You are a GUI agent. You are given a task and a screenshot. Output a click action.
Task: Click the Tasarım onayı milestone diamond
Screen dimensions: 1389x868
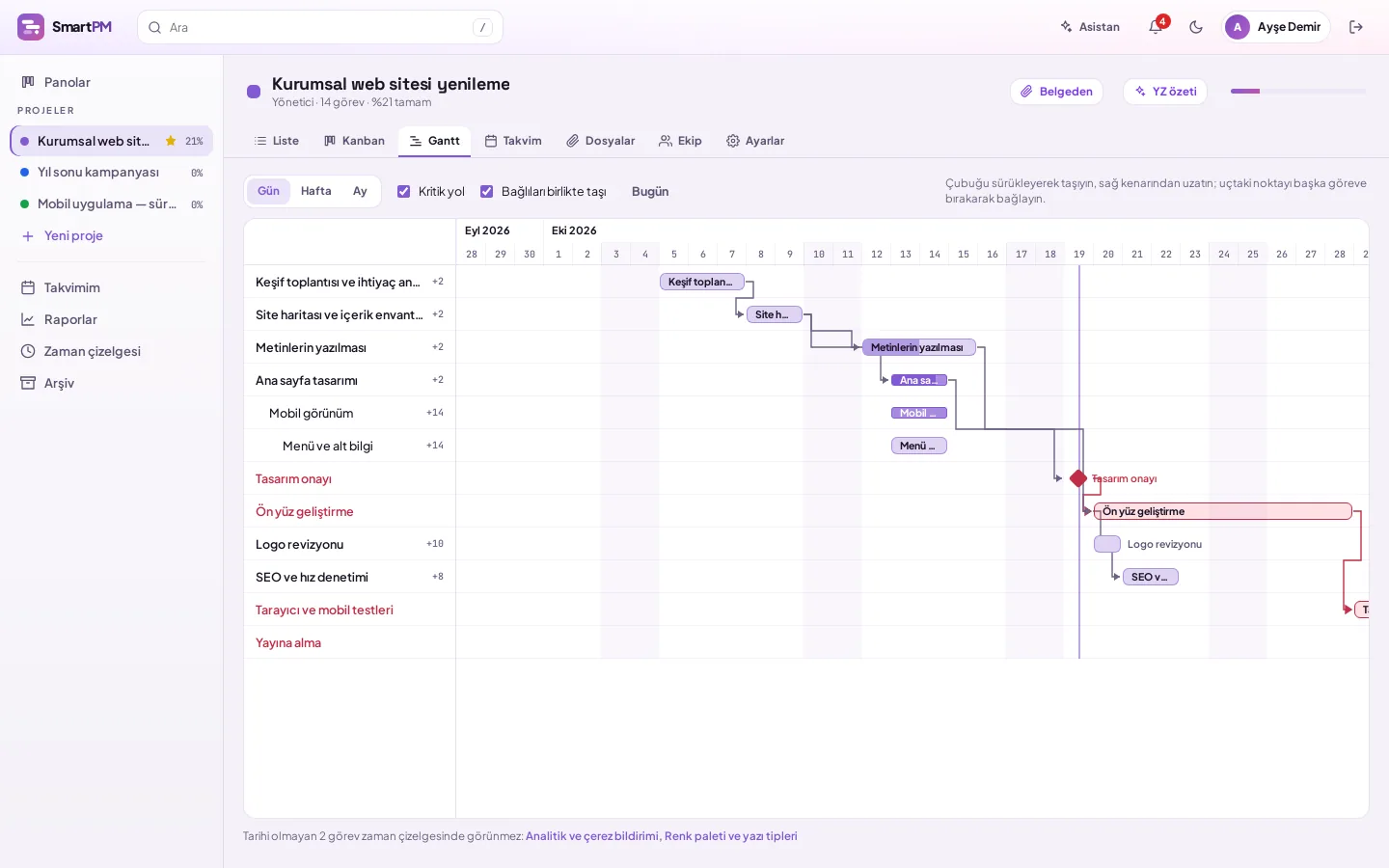(x=1078, y=478)
